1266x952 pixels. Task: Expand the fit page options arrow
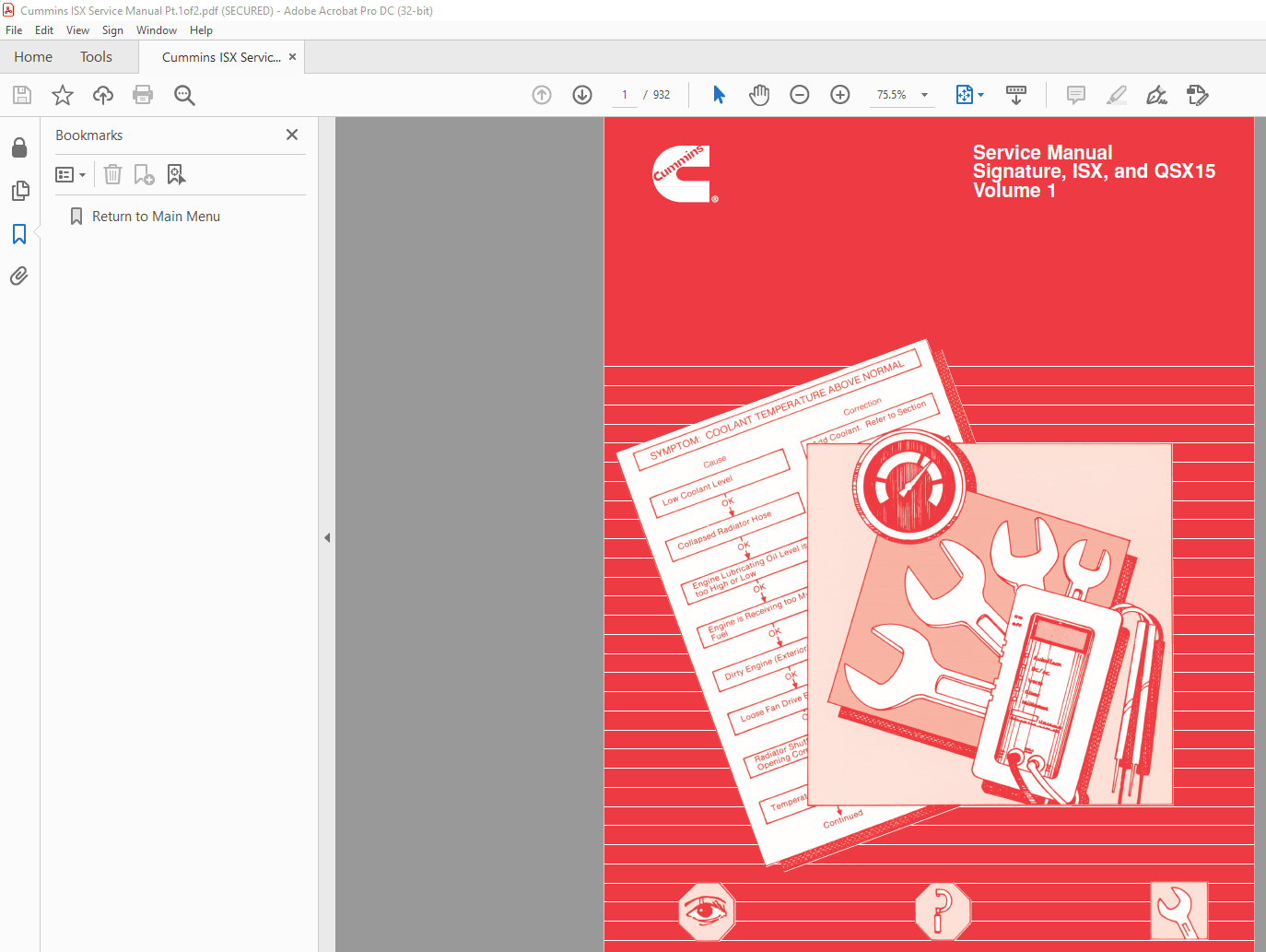981,95
